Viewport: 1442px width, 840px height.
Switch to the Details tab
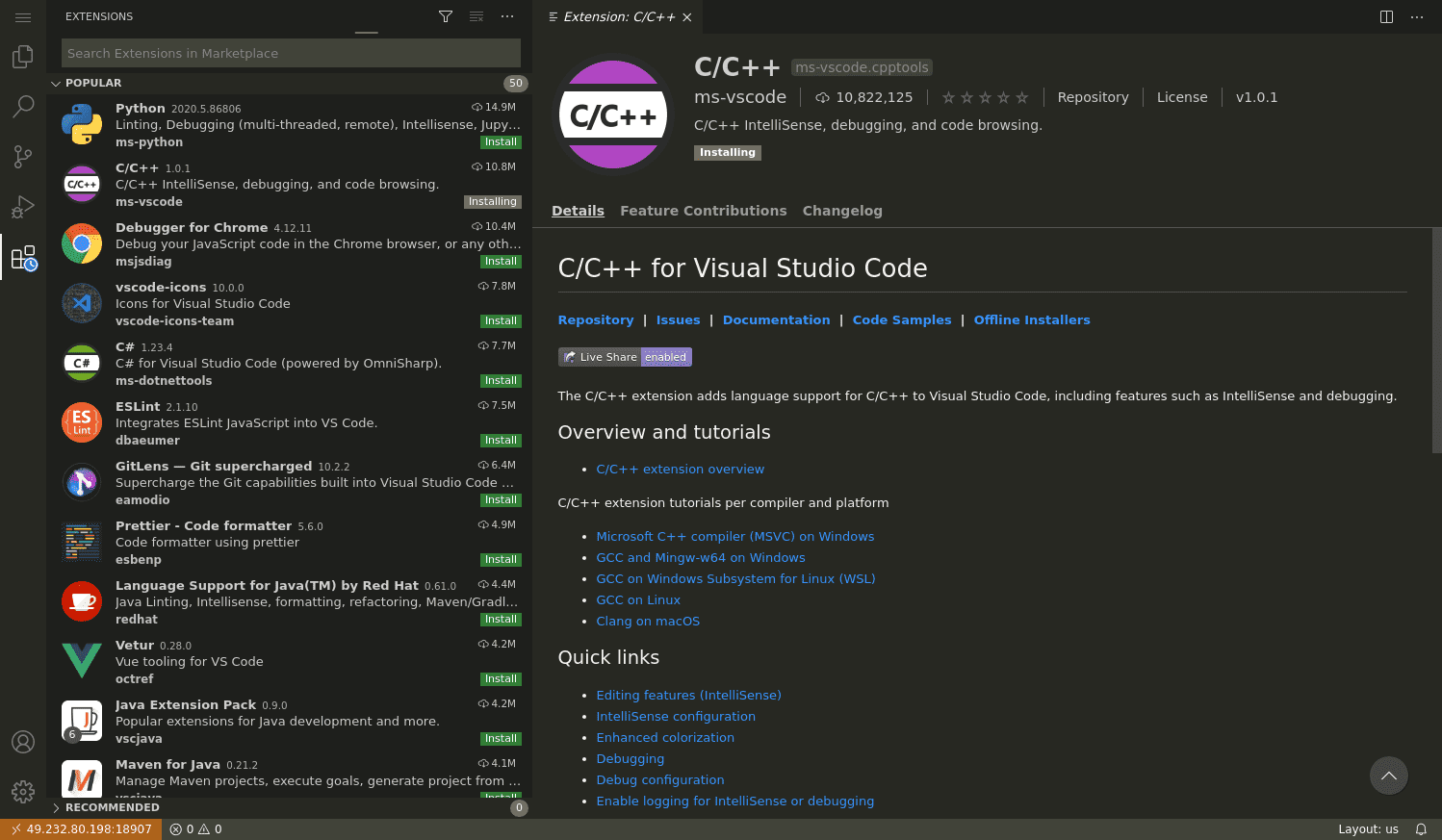point(578,211)
